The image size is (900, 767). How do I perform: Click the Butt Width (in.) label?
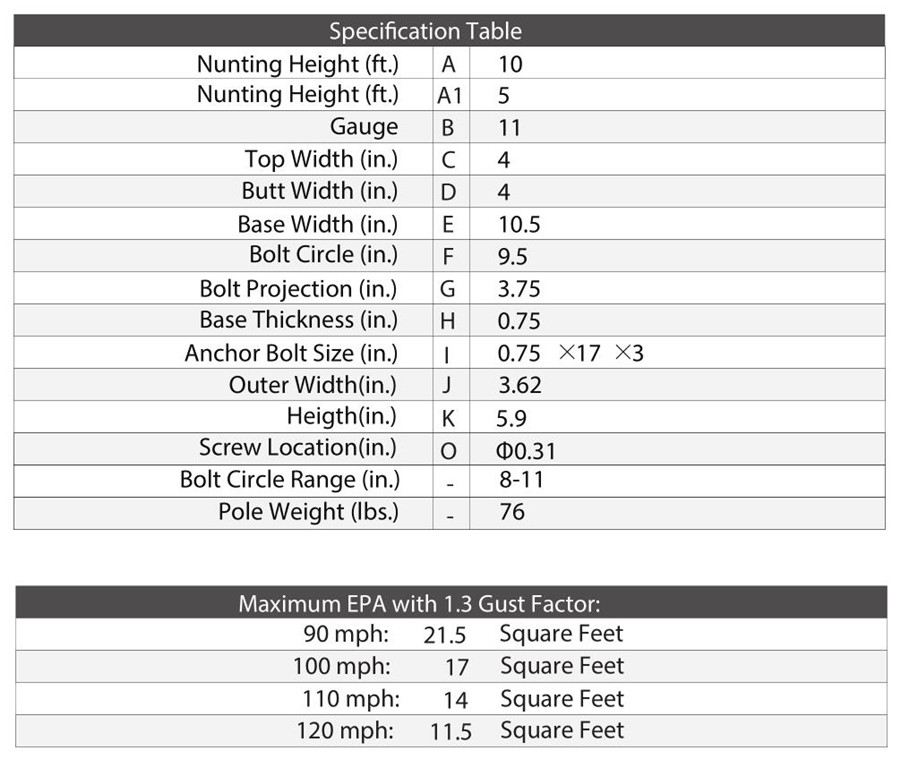(319, 191)
